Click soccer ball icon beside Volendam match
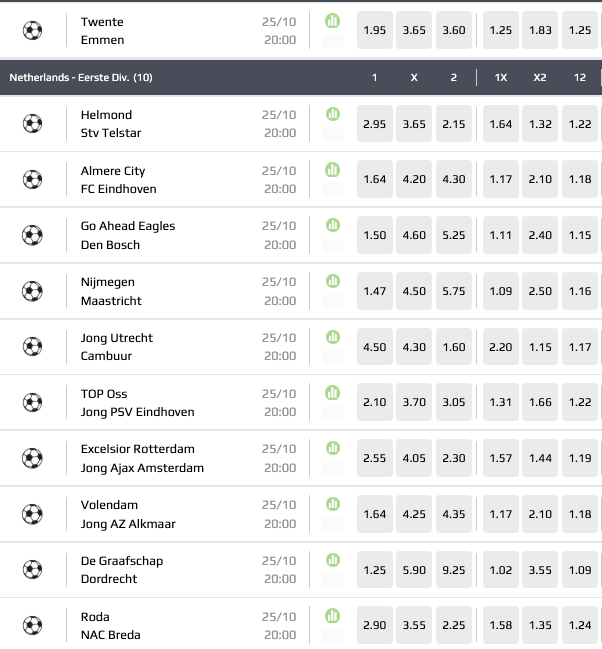Image resolution: width=602 pixels, height=649 pixels. click(33, 514)
